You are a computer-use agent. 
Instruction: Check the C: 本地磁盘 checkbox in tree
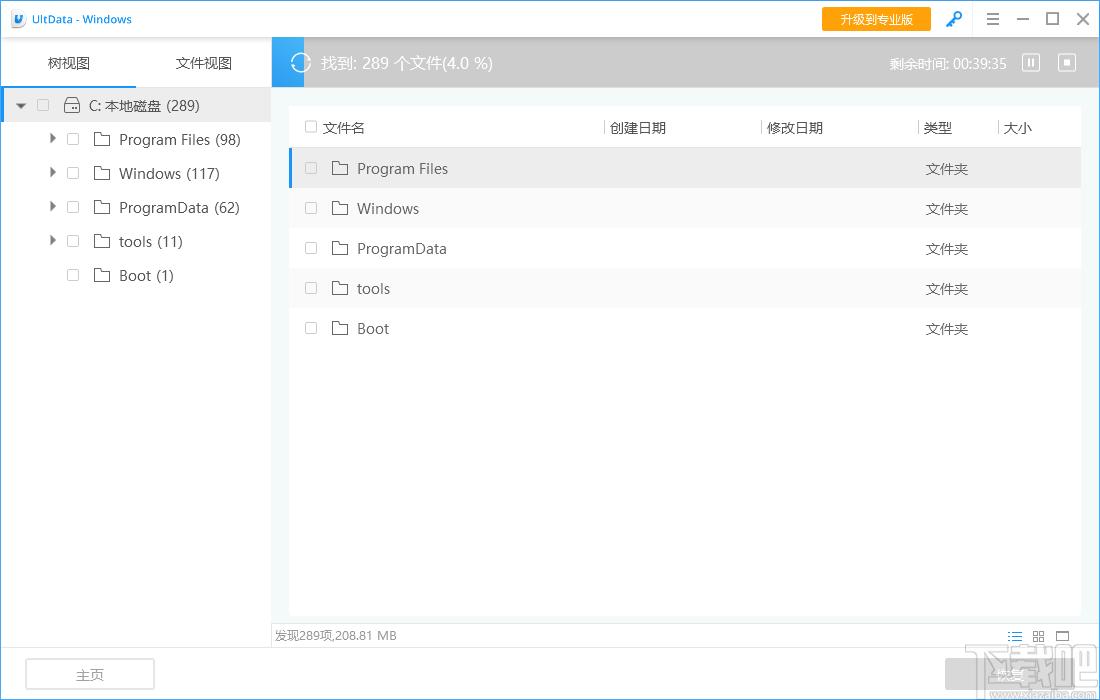pos(43,105)
